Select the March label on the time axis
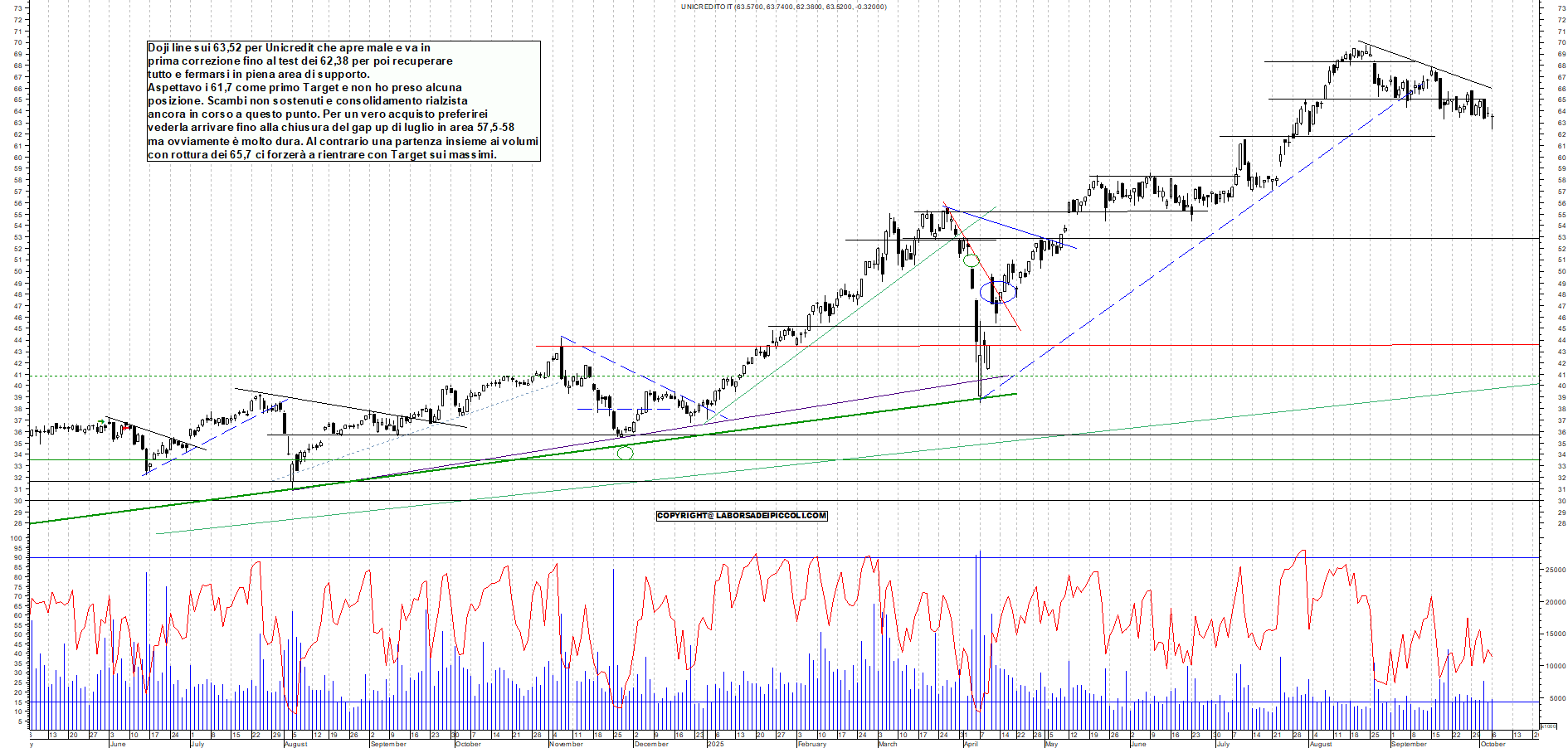 (887, 744)
